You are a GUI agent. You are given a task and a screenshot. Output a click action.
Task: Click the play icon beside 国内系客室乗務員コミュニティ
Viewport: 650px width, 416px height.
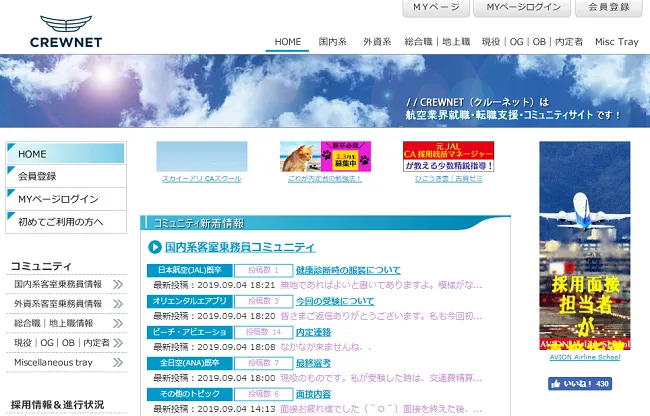coord(155,247)
